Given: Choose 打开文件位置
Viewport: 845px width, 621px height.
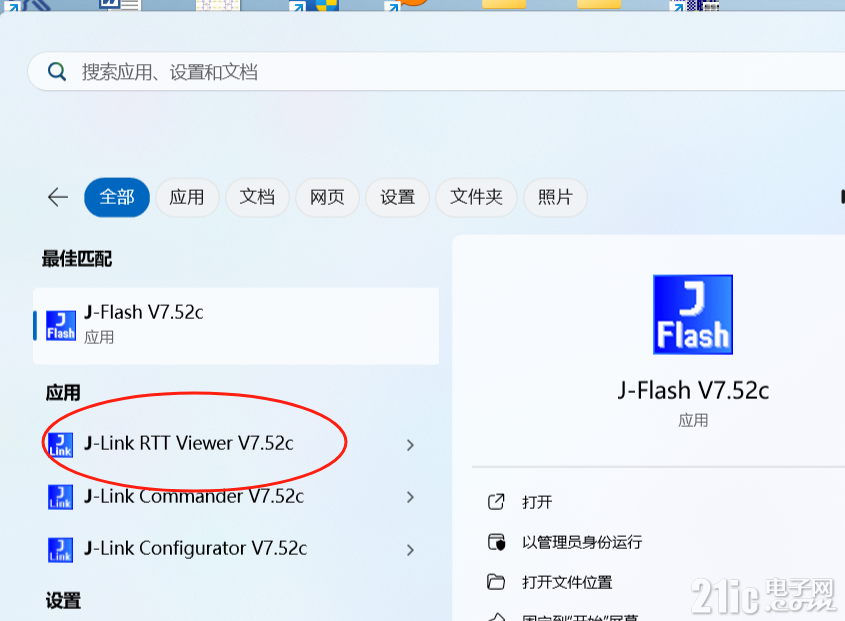Looking at the screenshot, I should (567, 582).
